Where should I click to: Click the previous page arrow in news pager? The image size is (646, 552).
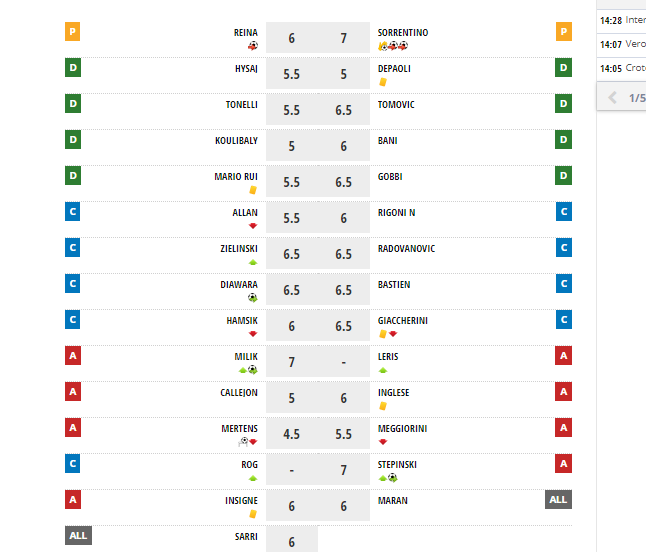point(612,98)
